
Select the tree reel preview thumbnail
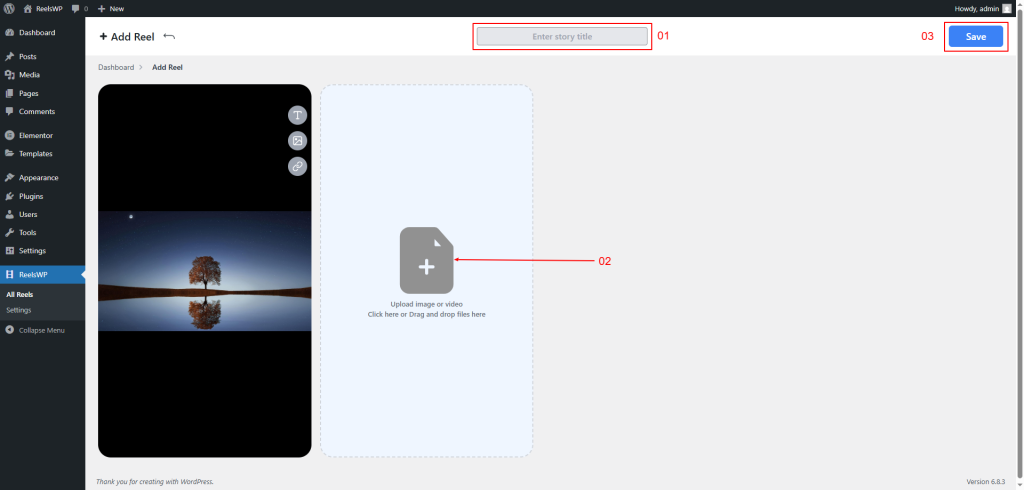[205, 270]
